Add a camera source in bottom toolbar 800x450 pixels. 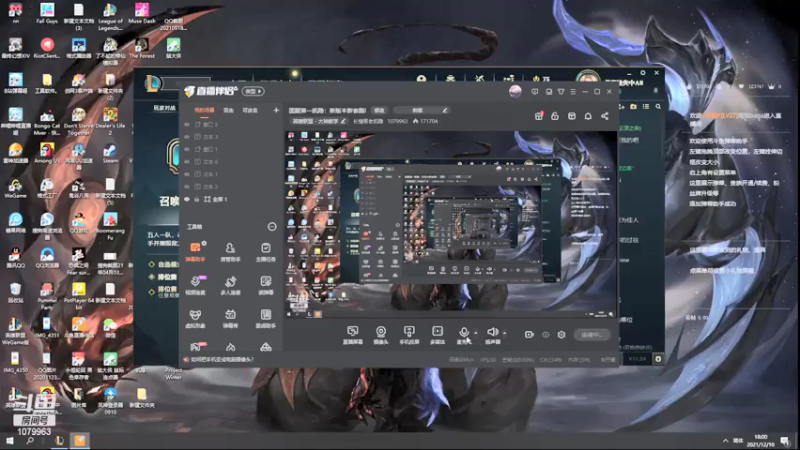tap(381, 335)
